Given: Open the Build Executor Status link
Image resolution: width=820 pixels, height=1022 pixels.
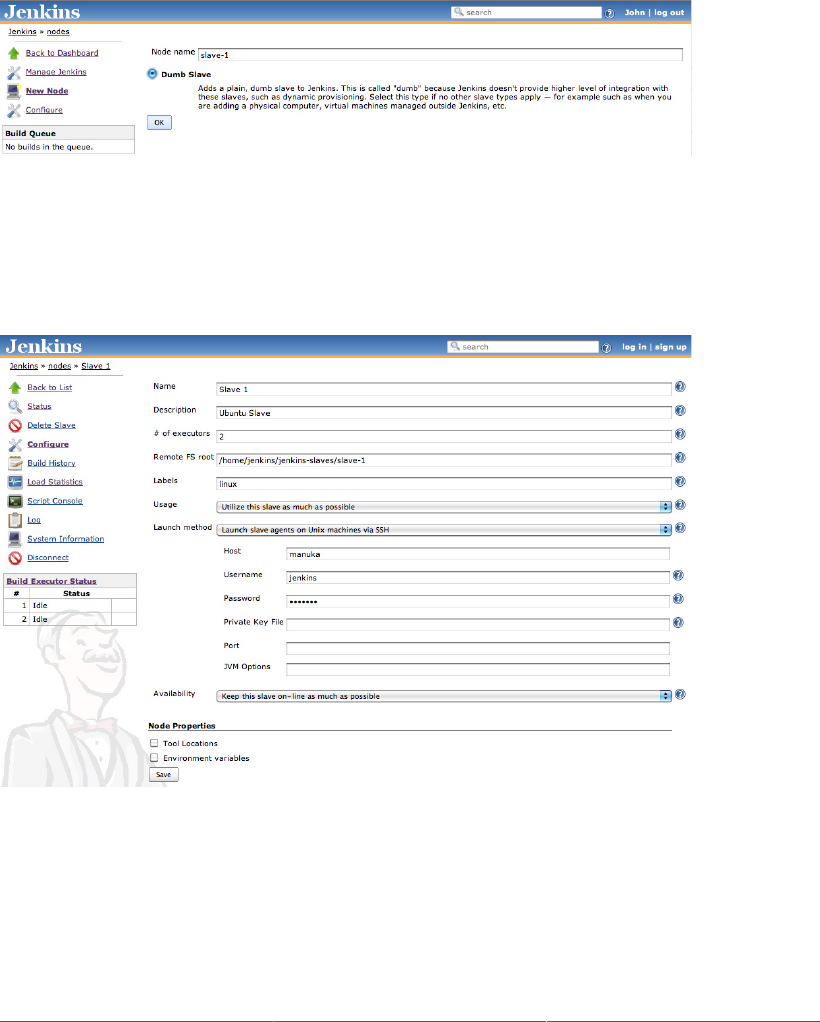Looking at the screenshot, I should pos(51,581).
